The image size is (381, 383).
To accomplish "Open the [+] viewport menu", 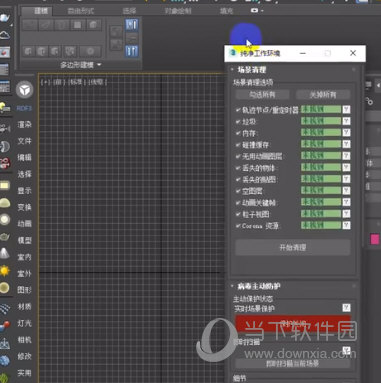I will [x=45, y=82].
